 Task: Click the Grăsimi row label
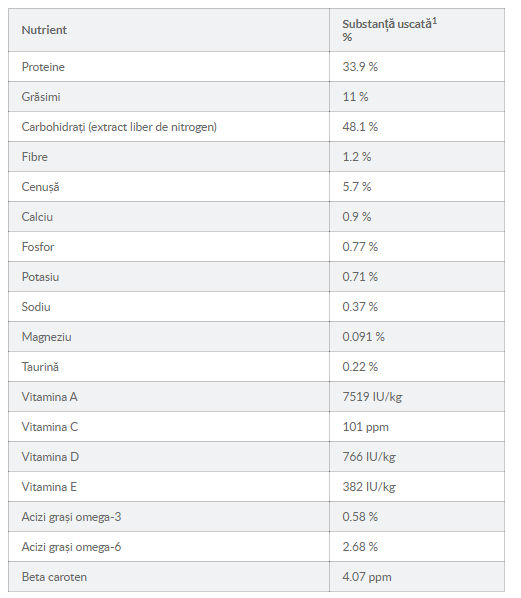(41, 97)
